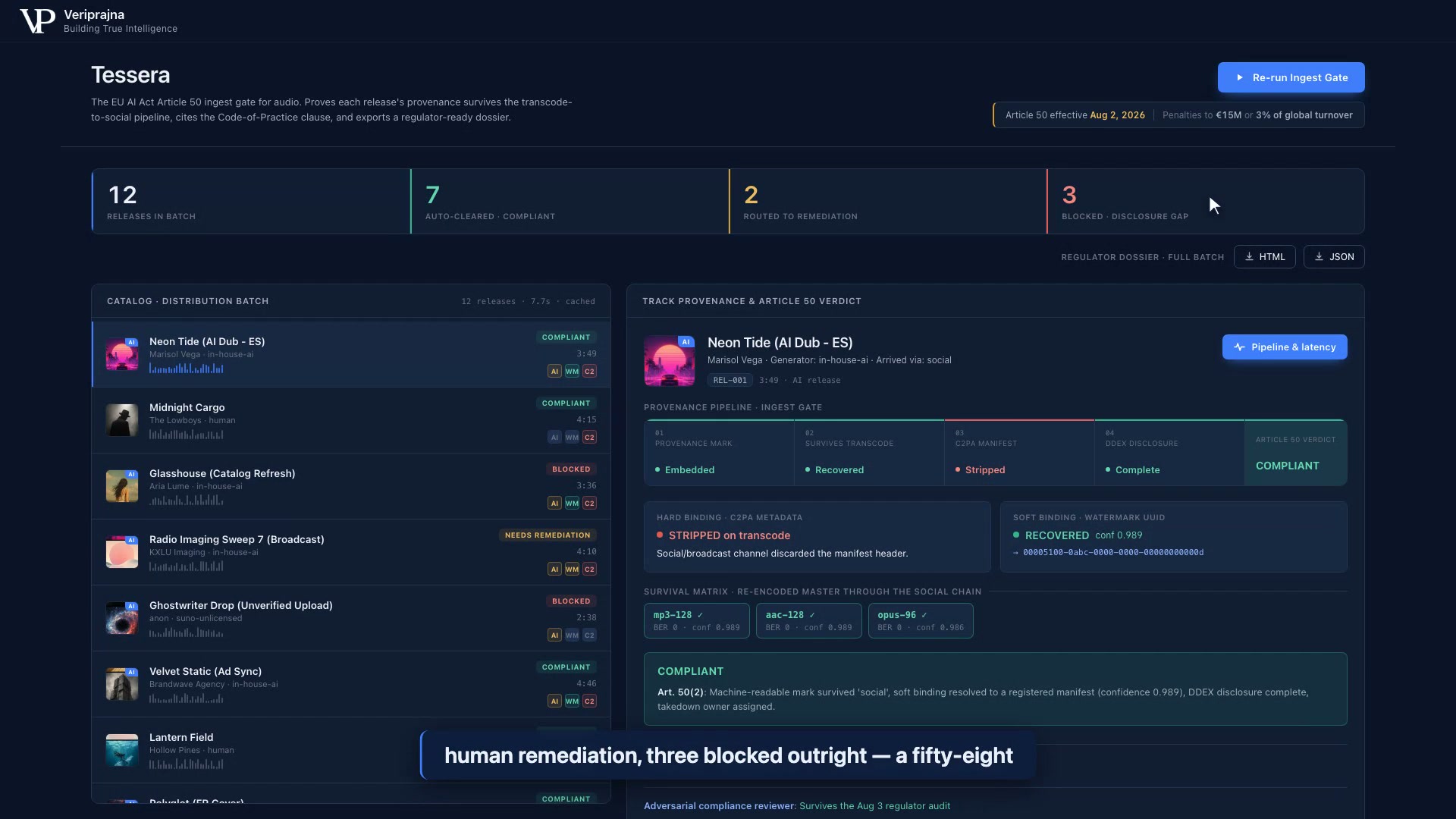Click the Radio Imaging Sweep 7 thumbnail
This screenshot has width=1456, height=819.
tap(122, 552)
